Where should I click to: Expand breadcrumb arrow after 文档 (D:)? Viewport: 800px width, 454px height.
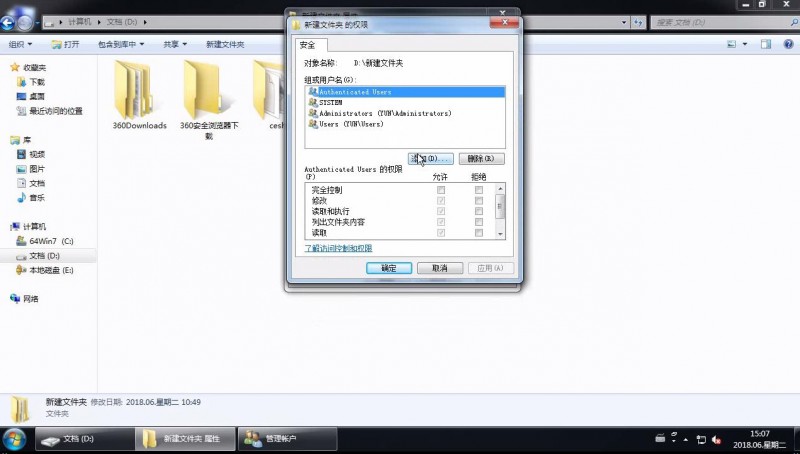[145, 22]
